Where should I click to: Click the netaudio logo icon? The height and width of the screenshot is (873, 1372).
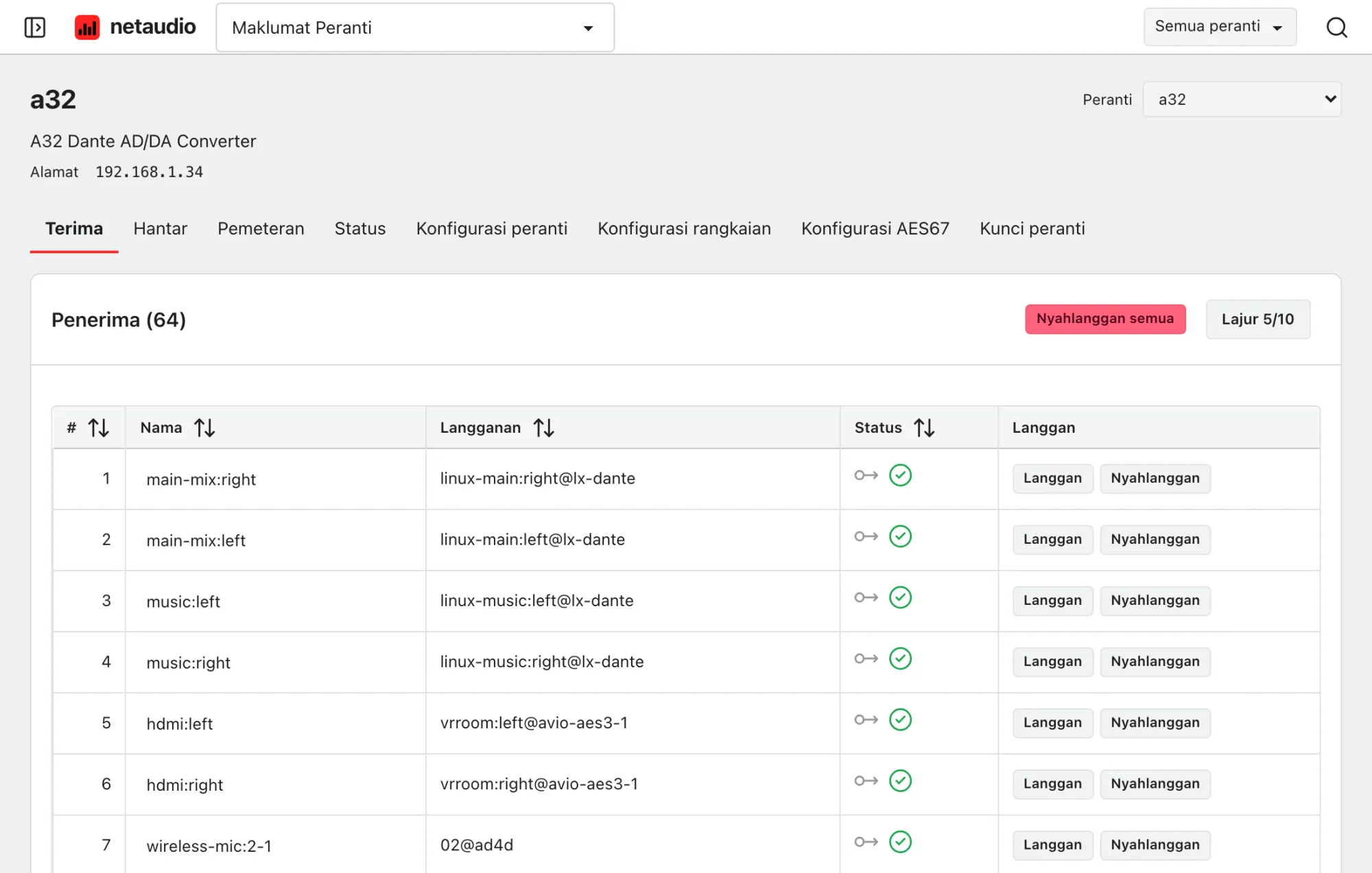(87, 27)
